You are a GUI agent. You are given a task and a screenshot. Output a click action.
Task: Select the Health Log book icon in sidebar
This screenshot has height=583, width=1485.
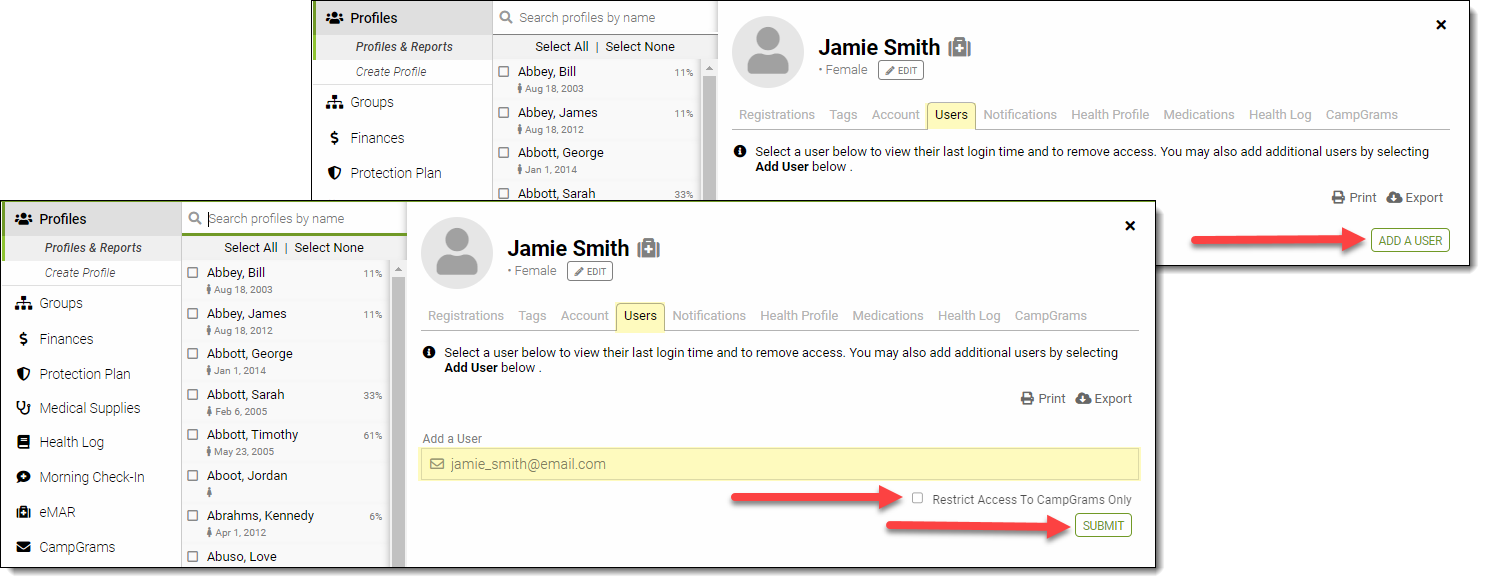point(23,442)
